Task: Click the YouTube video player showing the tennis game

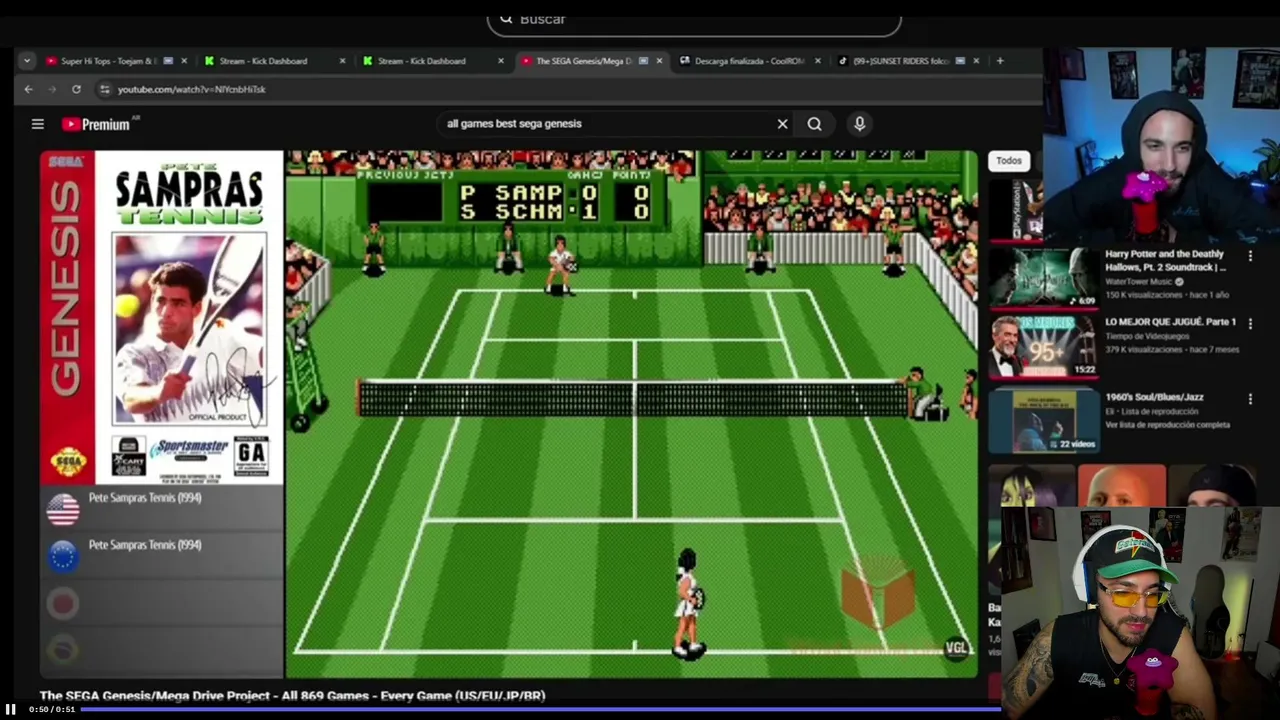Action: pyautogui.click(x=509, y=414)
